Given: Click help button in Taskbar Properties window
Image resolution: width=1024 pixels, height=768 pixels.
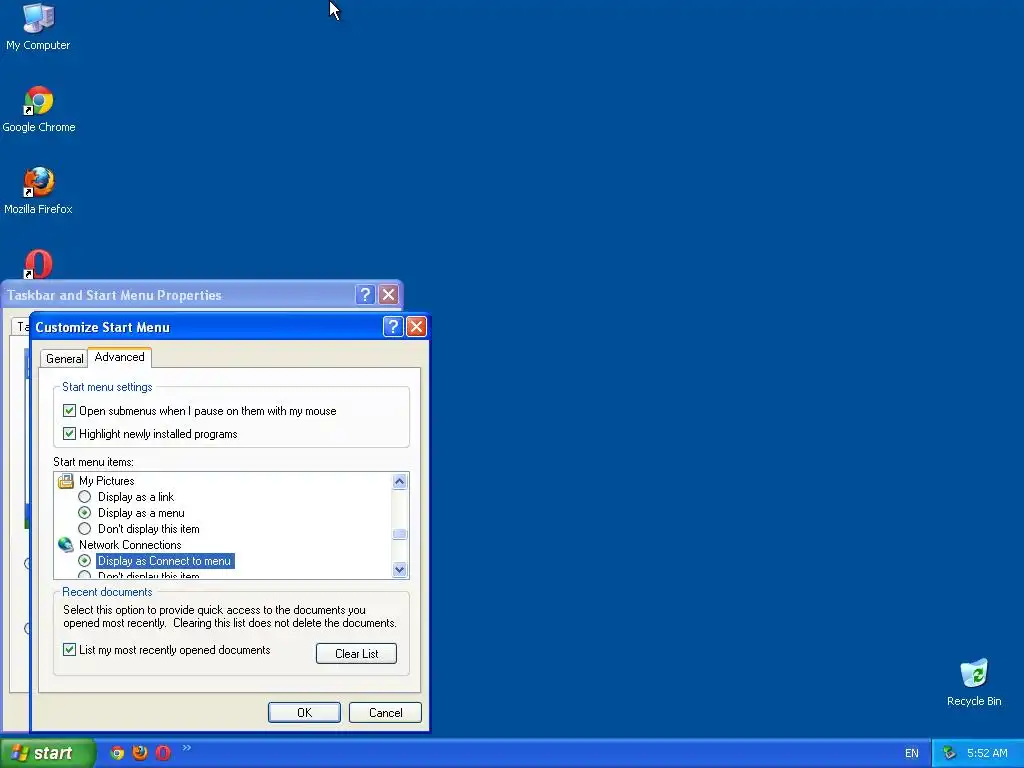Looking at the screenshot, I should 365,295.
